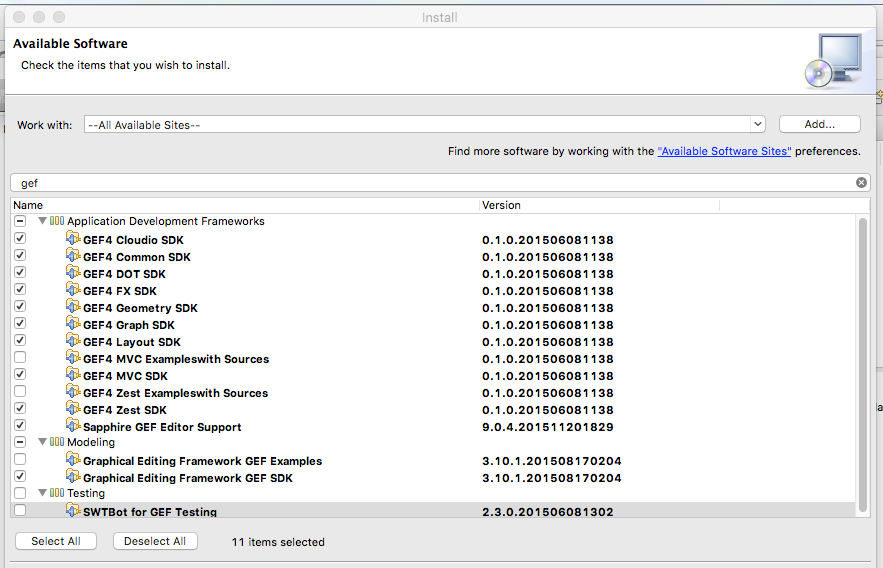Viewport: 883px width, 568px height.
Task: Click the GEF4 DOT SDK feature icon
Action: tap(72, 273)
